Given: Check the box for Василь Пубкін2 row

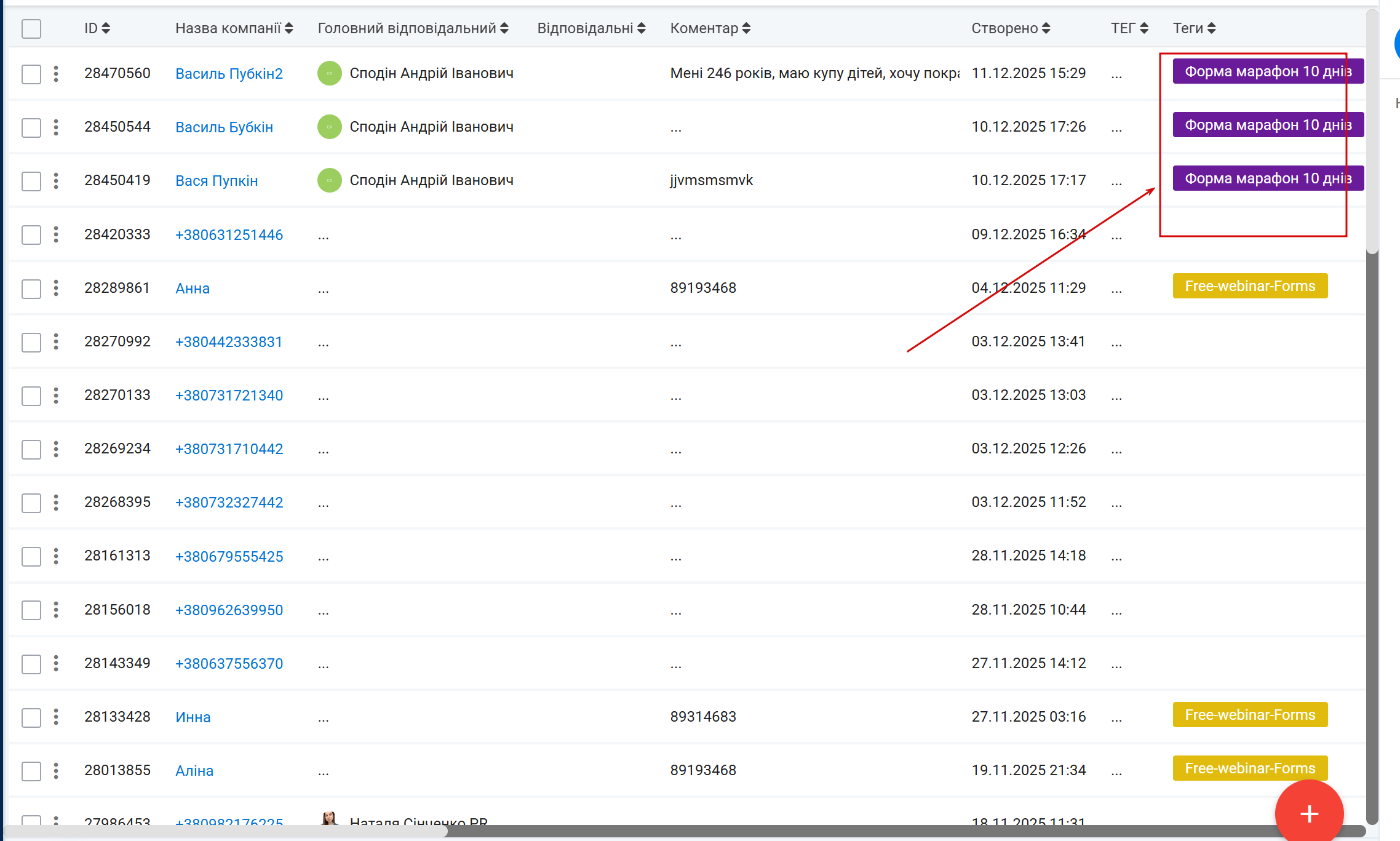Looking at the screenshot, I should click(31, 74).
